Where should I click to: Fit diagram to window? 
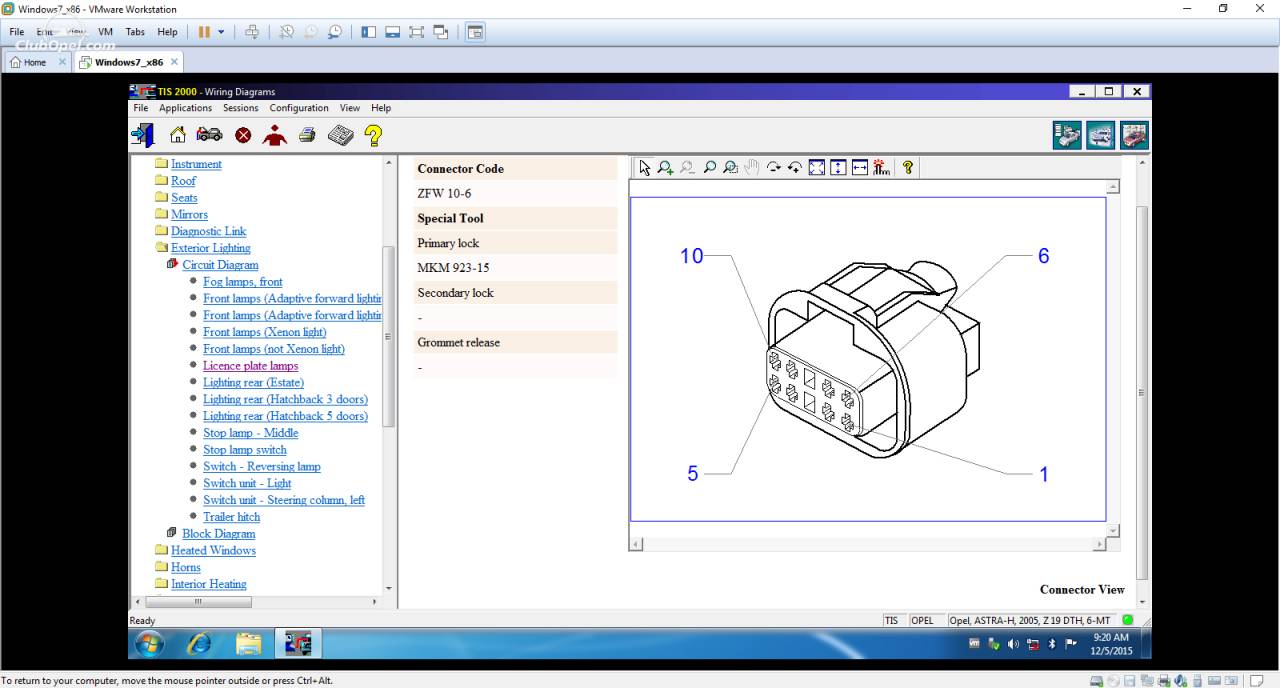pyautogui.click(x=816, y=168)
